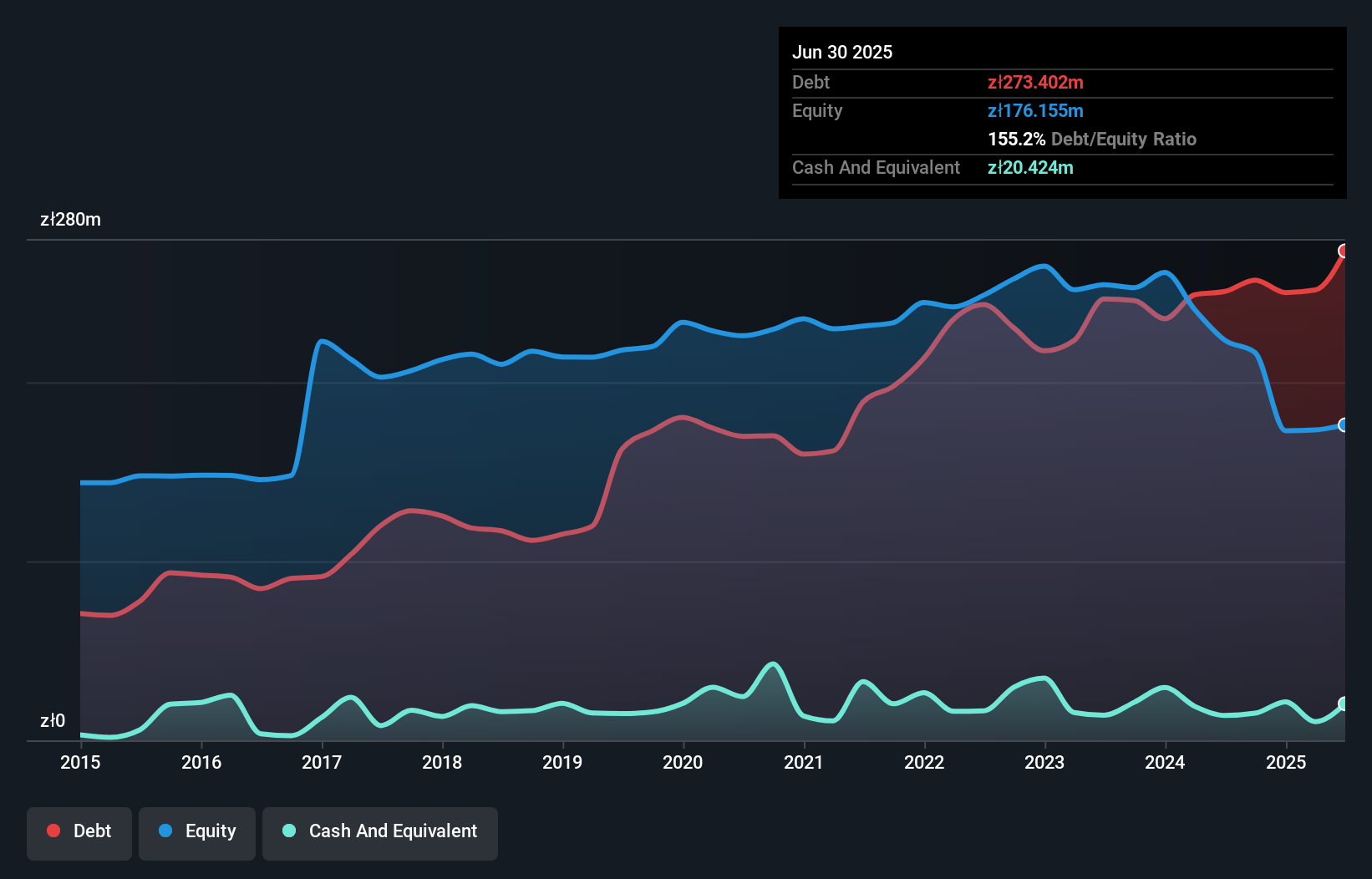Viewport: 1372px width, 879px height.
Task: Click the blue Equity endpoint marker on chart
Action: click(1344, 424)
